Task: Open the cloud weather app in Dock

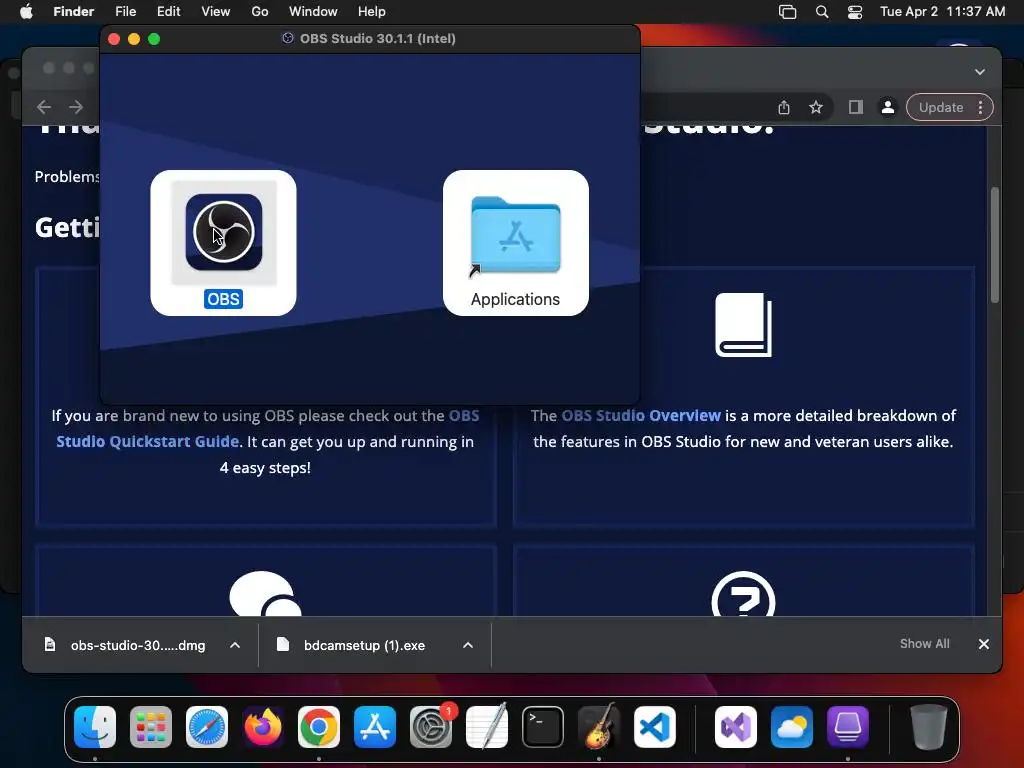Action: pos(792,727)
